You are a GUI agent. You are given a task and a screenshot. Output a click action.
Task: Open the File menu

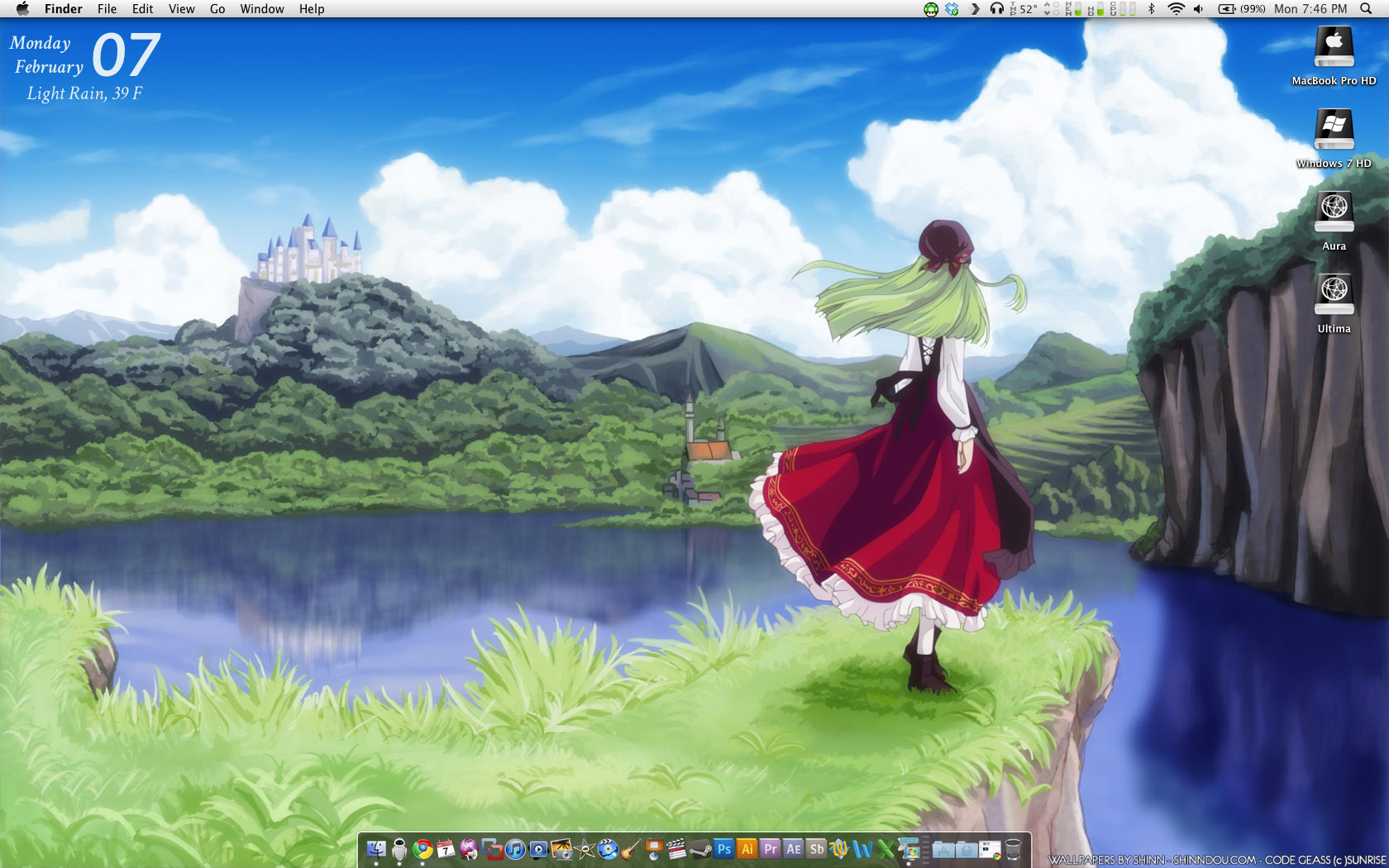click(107, 9)
